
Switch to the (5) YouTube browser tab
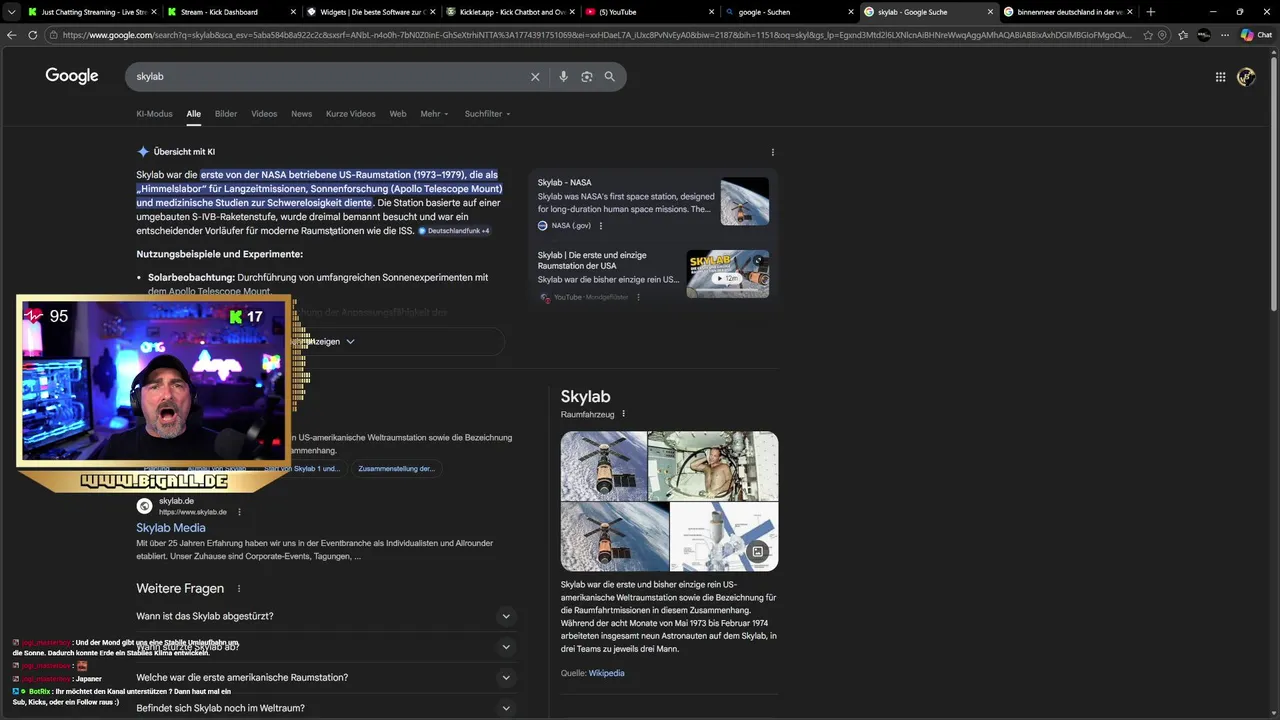(650, 12)
